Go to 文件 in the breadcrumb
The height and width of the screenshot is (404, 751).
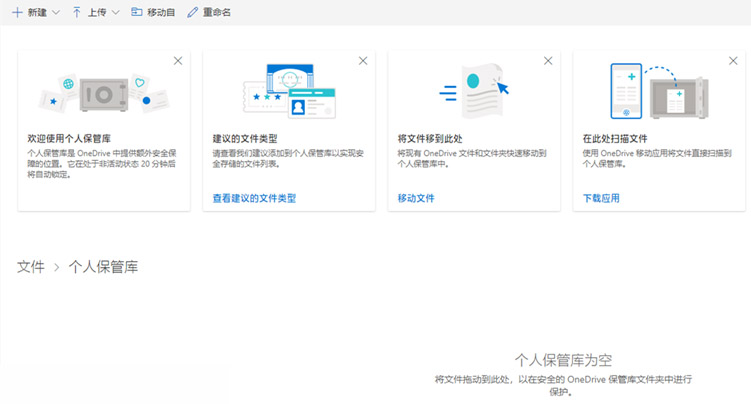pyautogui.click(x=30, y=267)
